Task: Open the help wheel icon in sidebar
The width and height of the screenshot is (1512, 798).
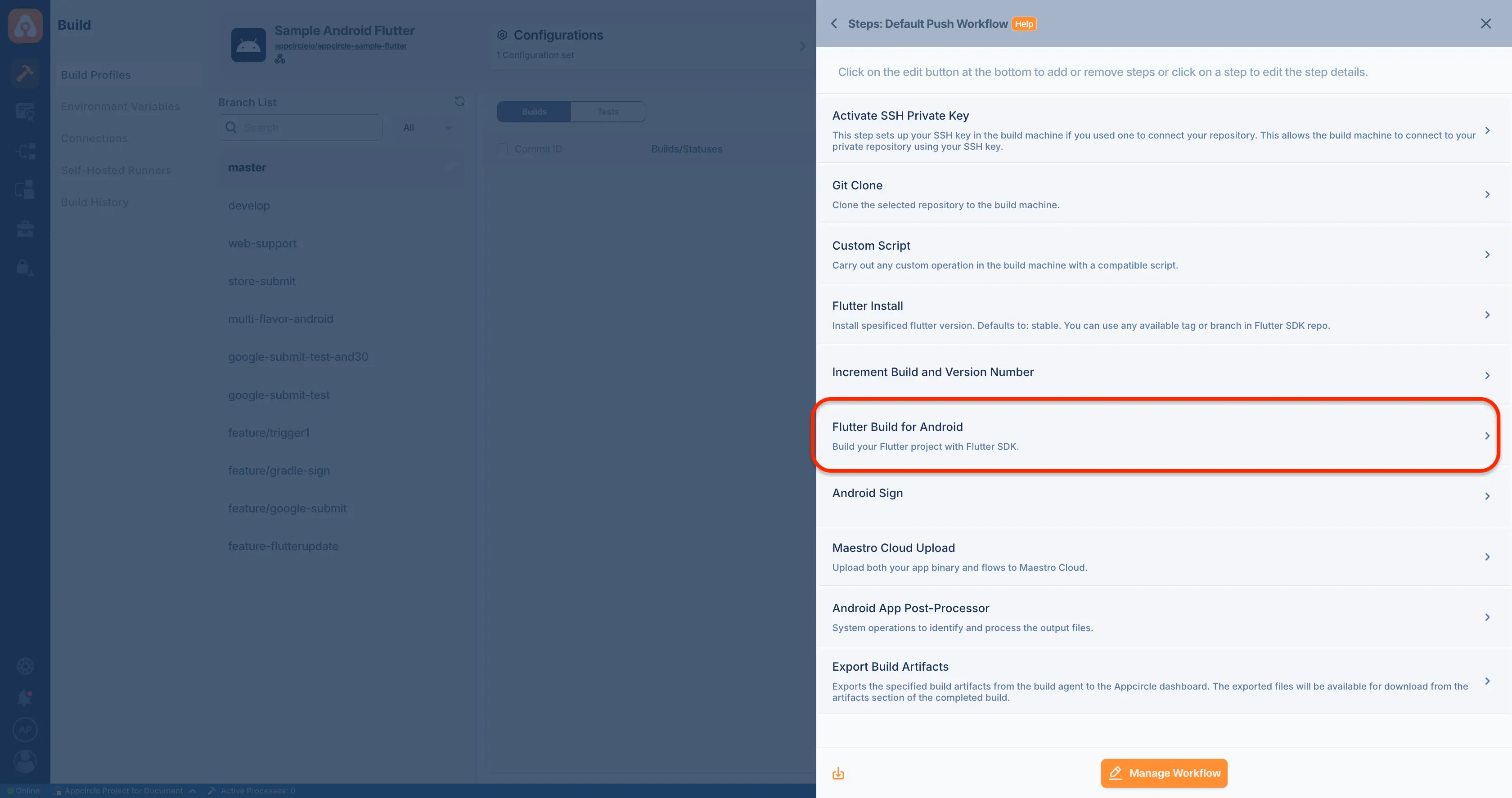Action: point(25,666)
